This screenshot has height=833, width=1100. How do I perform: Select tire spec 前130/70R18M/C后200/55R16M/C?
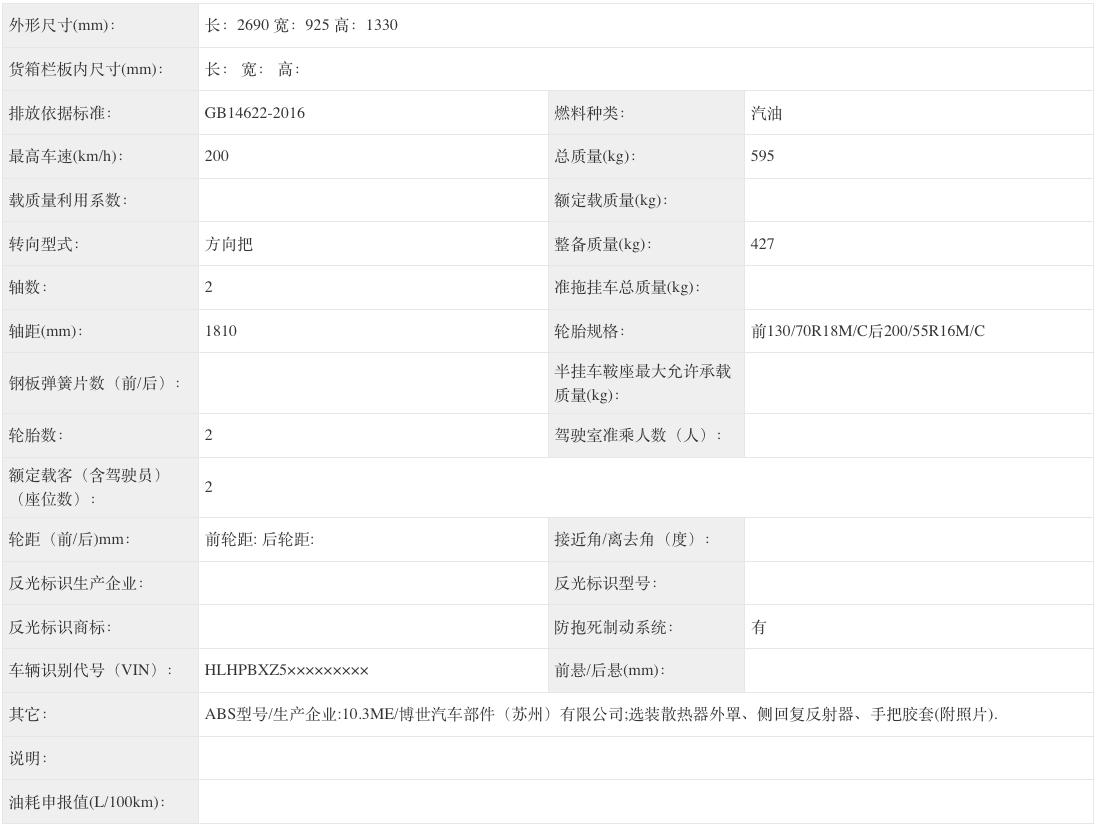pos(868,331)
